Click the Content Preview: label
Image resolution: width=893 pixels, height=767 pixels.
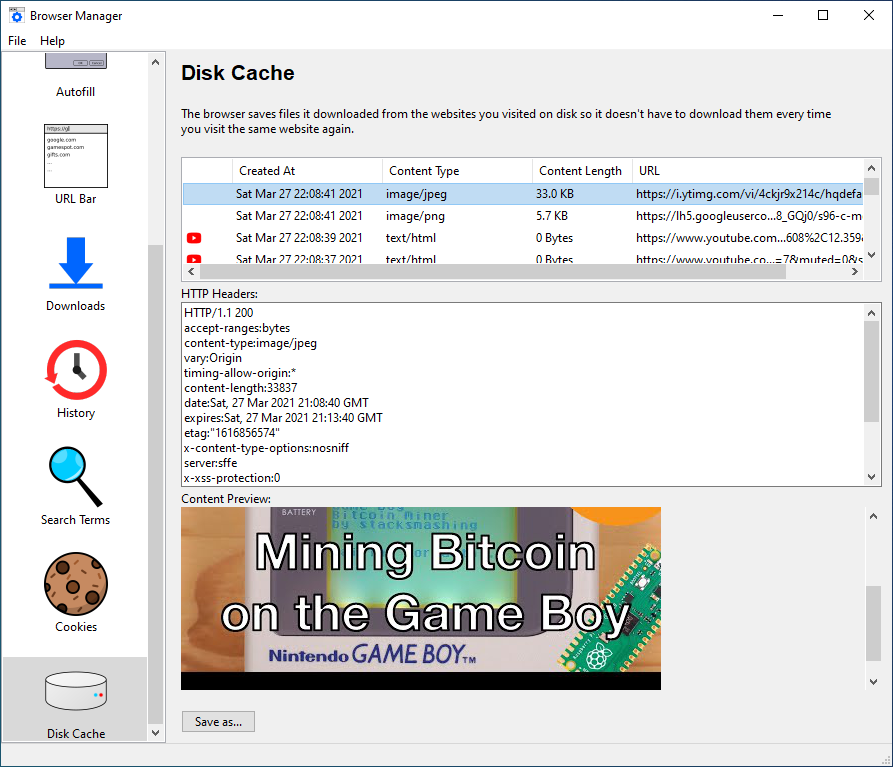[x=226, y=499]
